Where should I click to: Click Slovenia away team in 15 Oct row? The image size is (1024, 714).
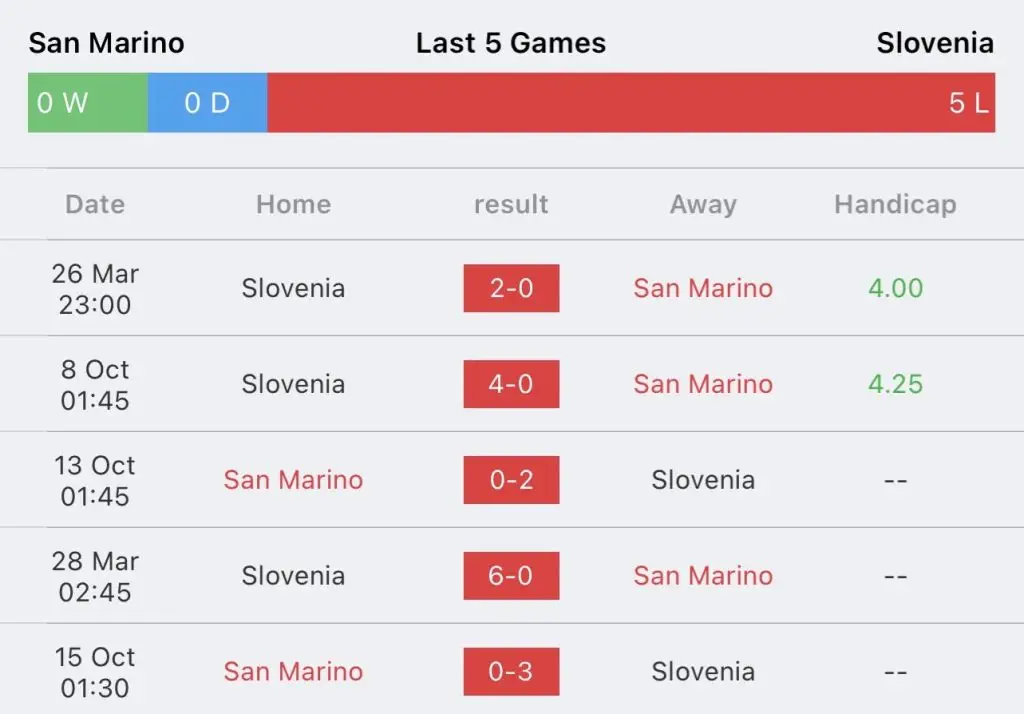(x=703, y=672)
